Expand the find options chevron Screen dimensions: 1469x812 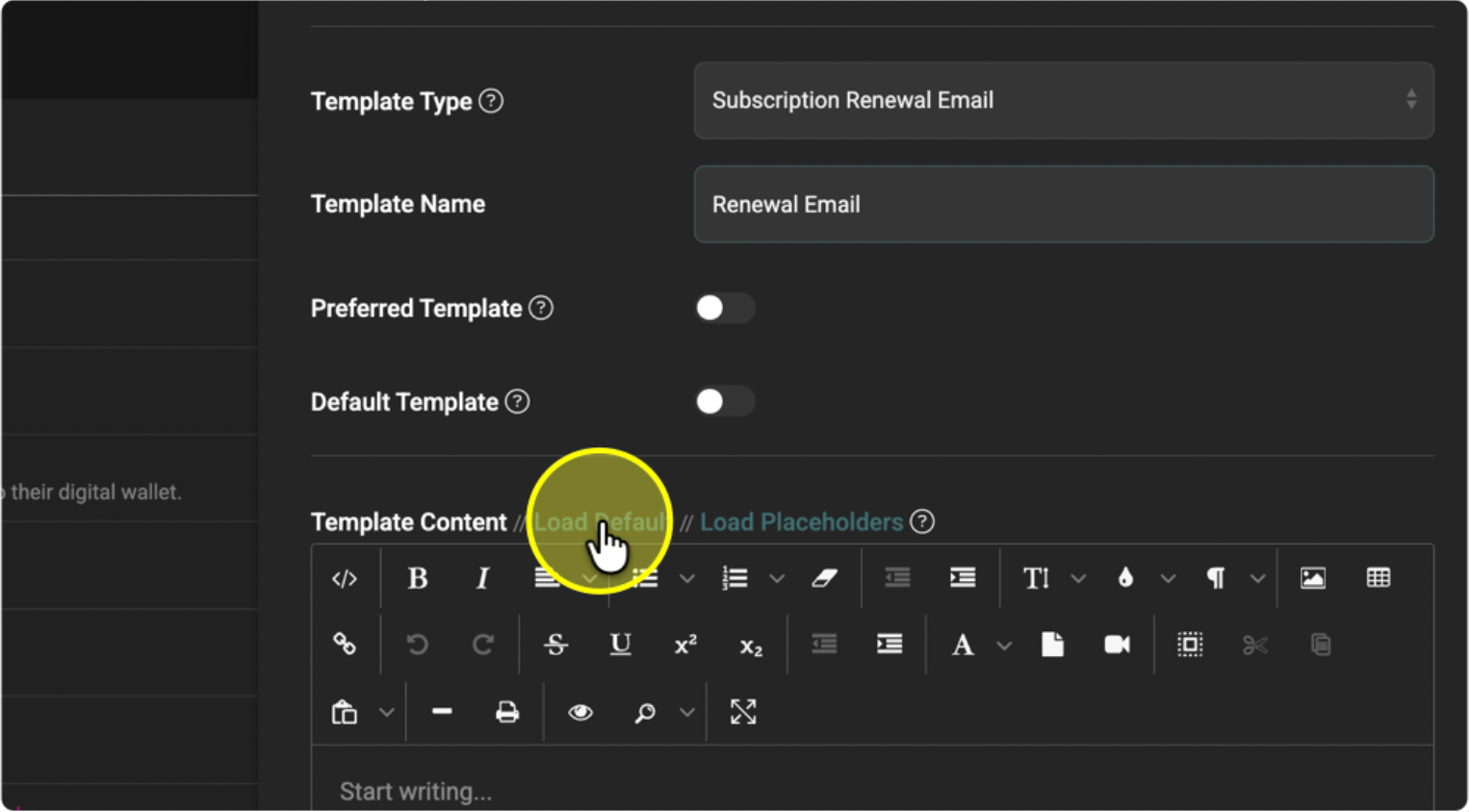coord(687,713)
